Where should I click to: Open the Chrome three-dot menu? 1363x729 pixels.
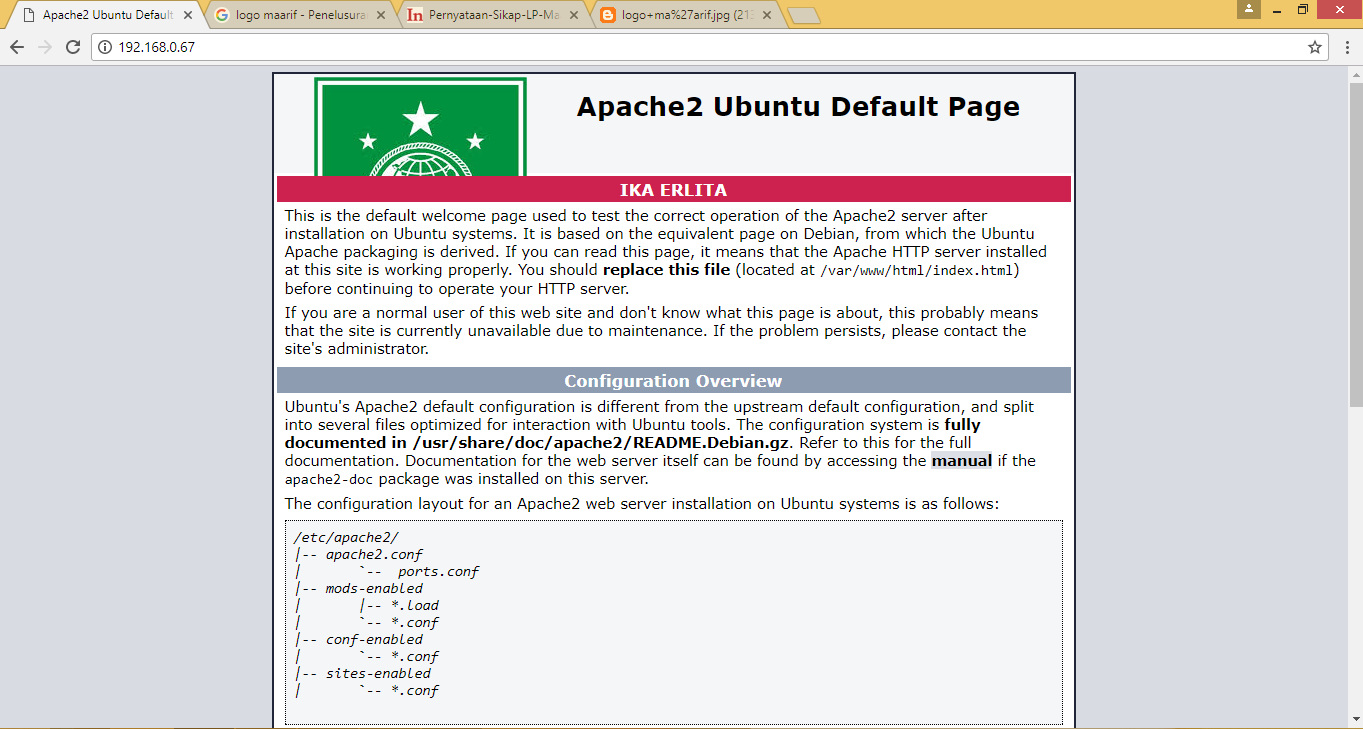(x=1346, y=47)
